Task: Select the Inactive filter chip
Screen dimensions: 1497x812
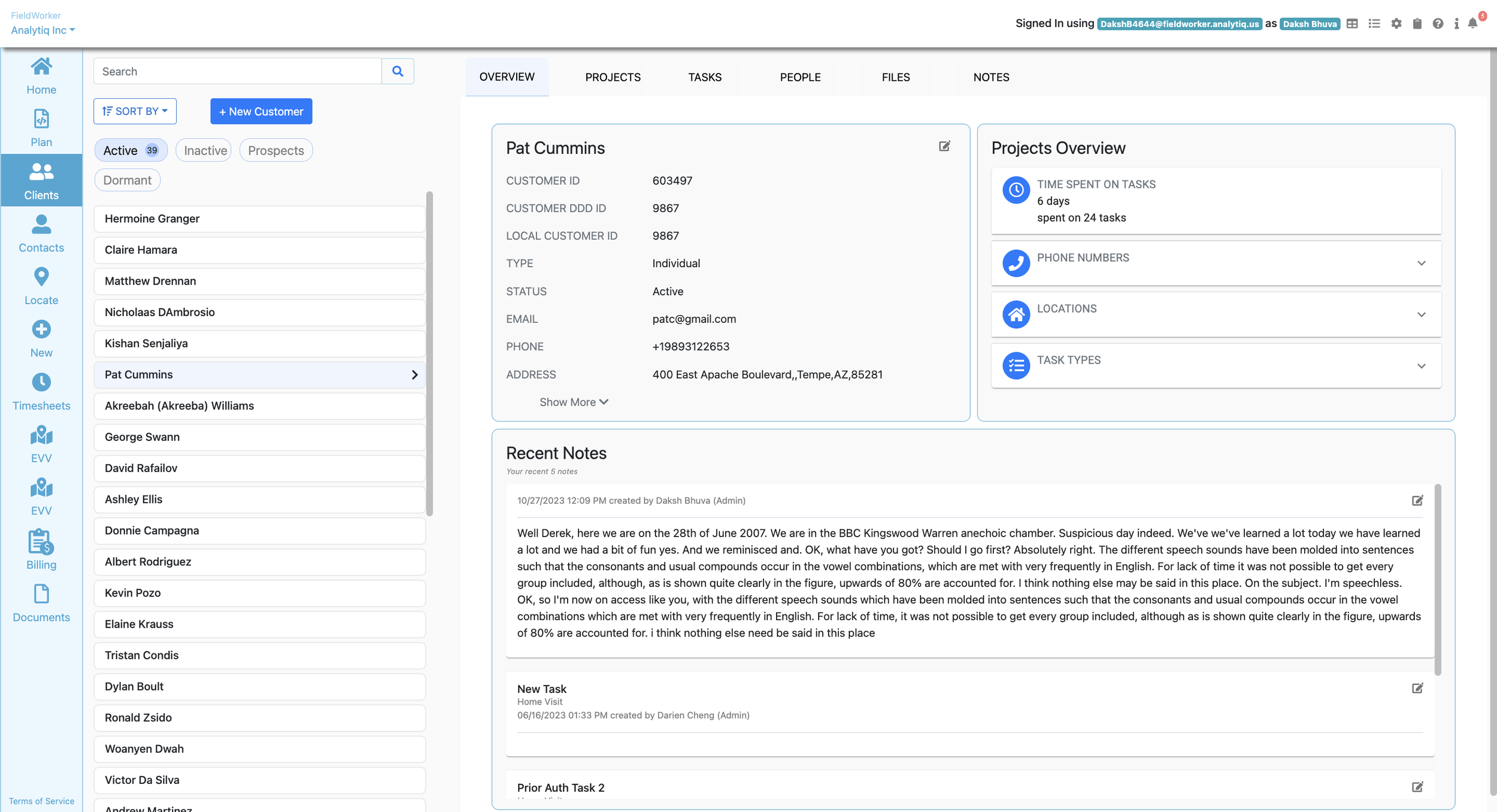Action: [x=205, y=150]
